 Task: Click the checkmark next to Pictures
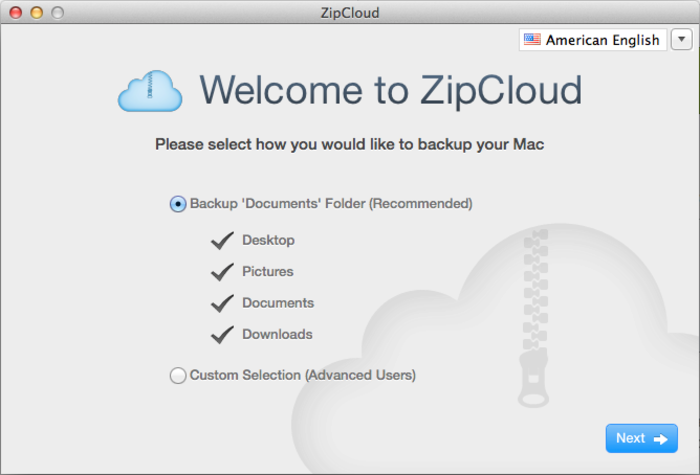(222, 272)
